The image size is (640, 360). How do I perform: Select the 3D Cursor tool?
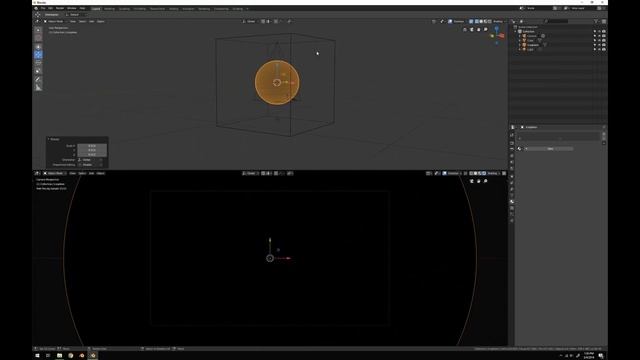(x=38, y=38)
